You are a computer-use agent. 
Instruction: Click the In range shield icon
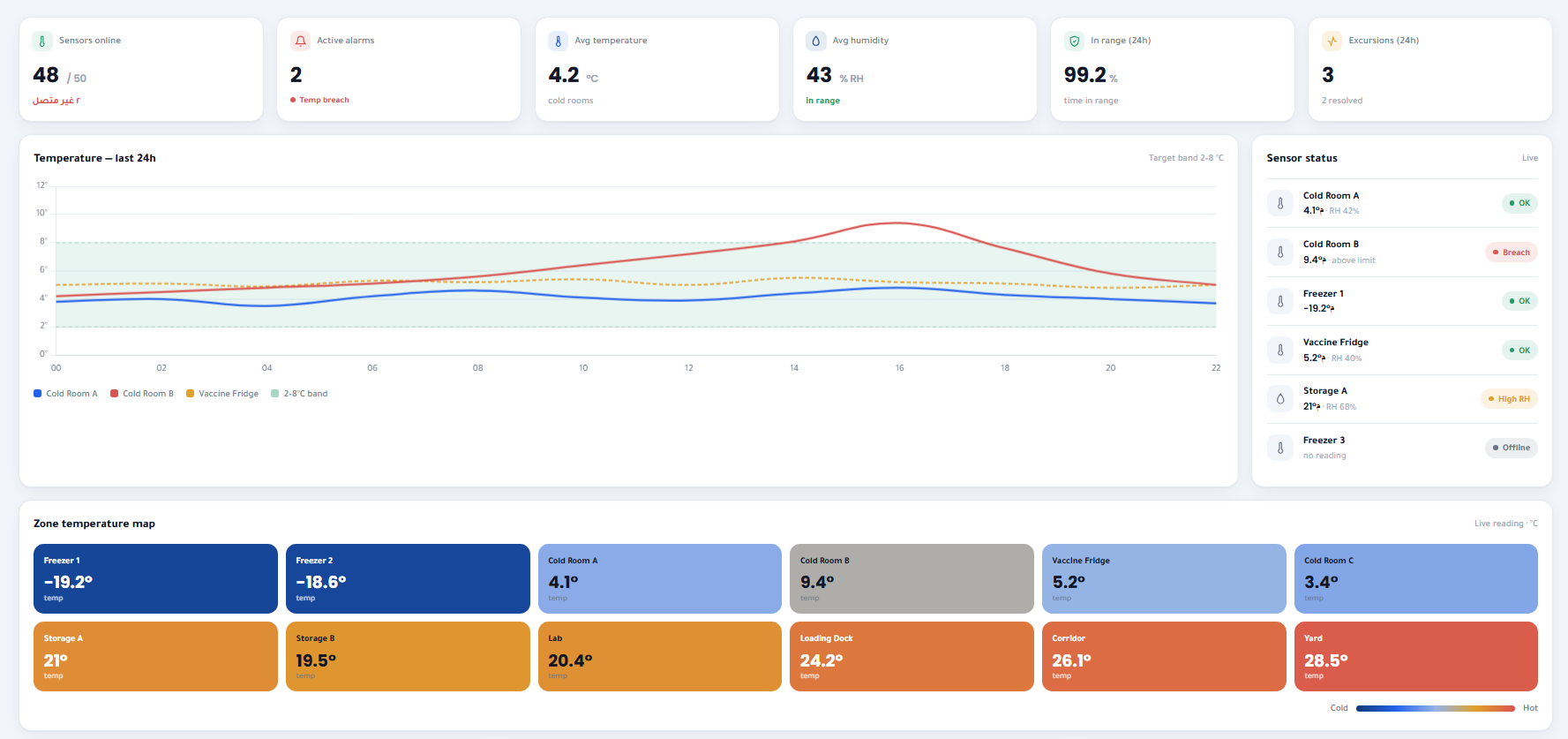coord(1074,41)
